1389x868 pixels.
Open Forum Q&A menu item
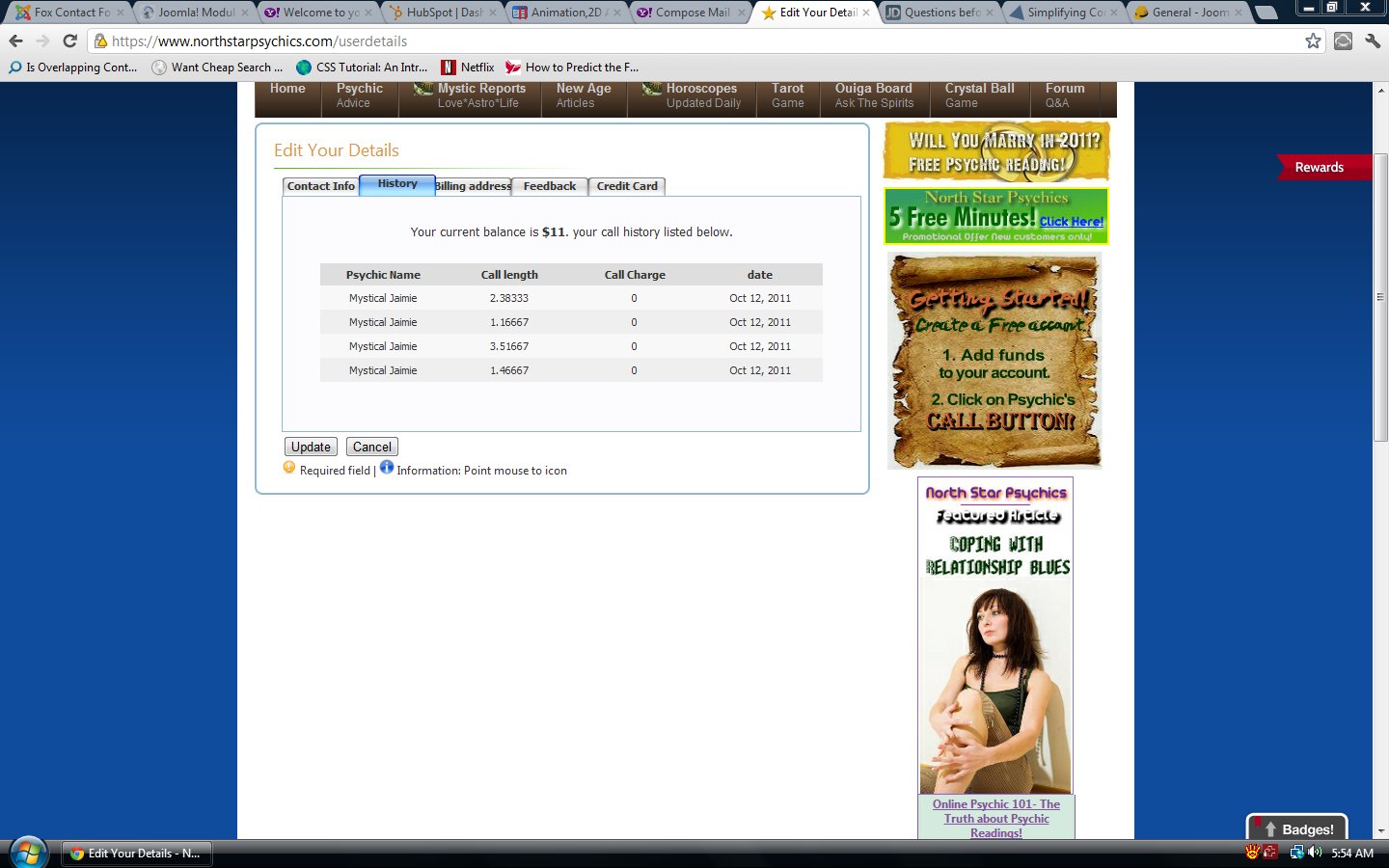(x=1065, y=95)
